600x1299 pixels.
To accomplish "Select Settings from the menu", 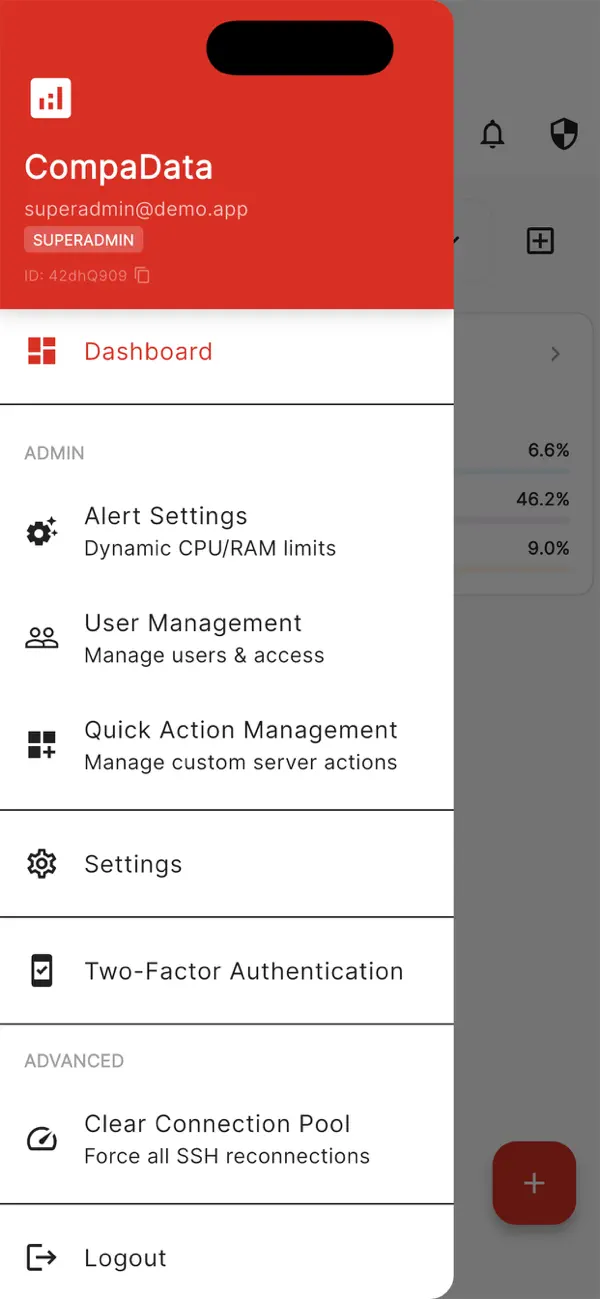I will pyautogui.click(x=133, y=863).
